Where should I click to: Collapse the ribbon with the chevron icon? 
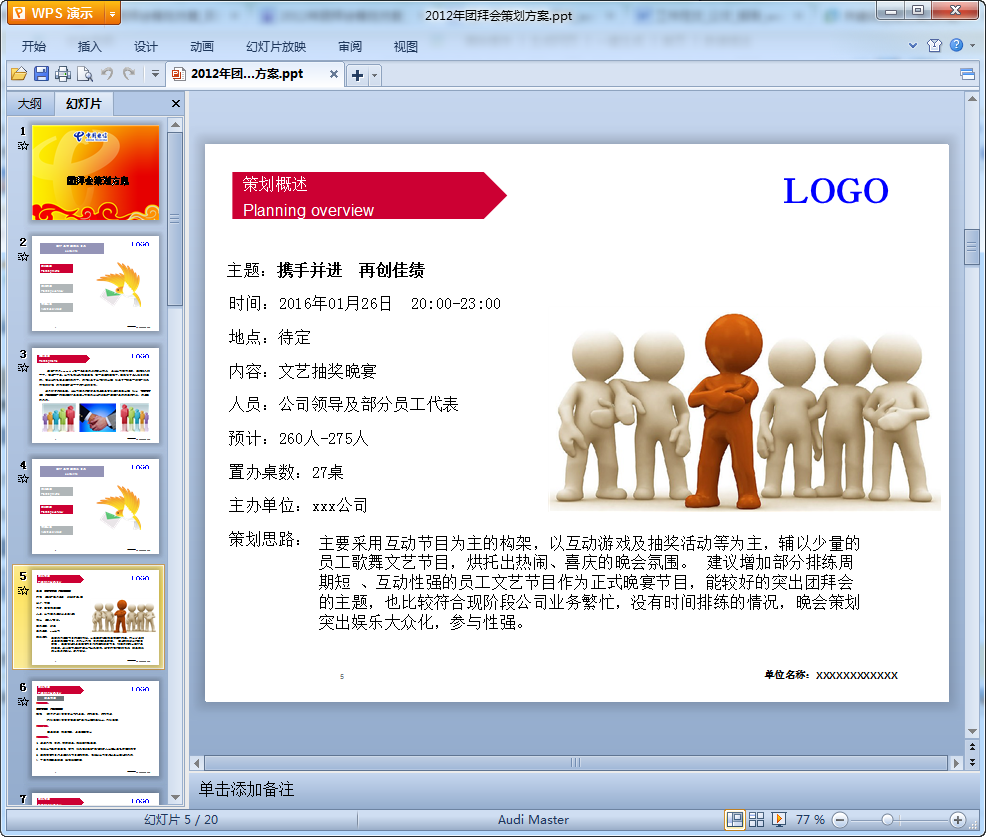click(913, 45)
